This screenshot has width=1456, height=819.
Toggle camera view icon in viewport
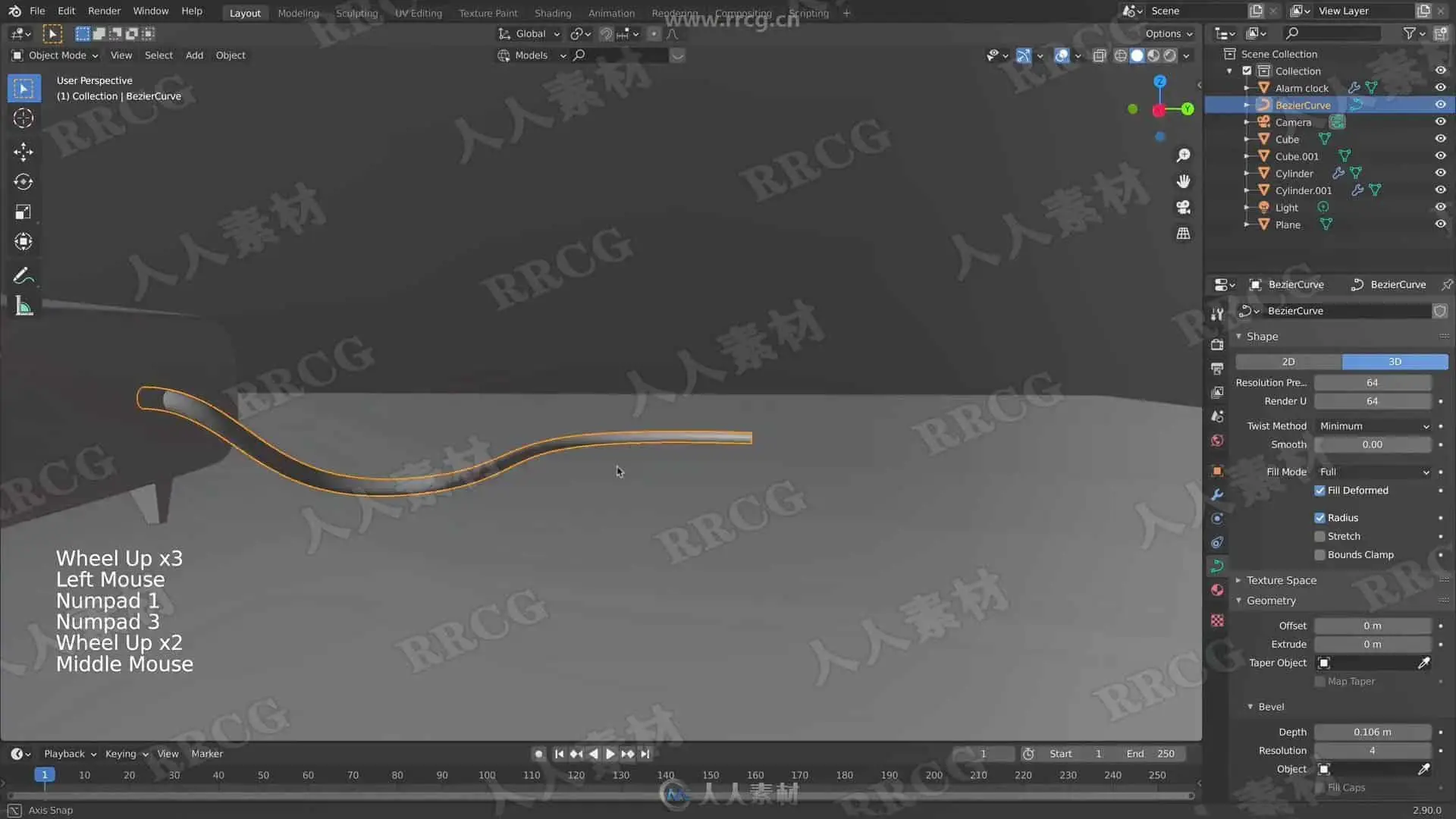click(1183, 207)
